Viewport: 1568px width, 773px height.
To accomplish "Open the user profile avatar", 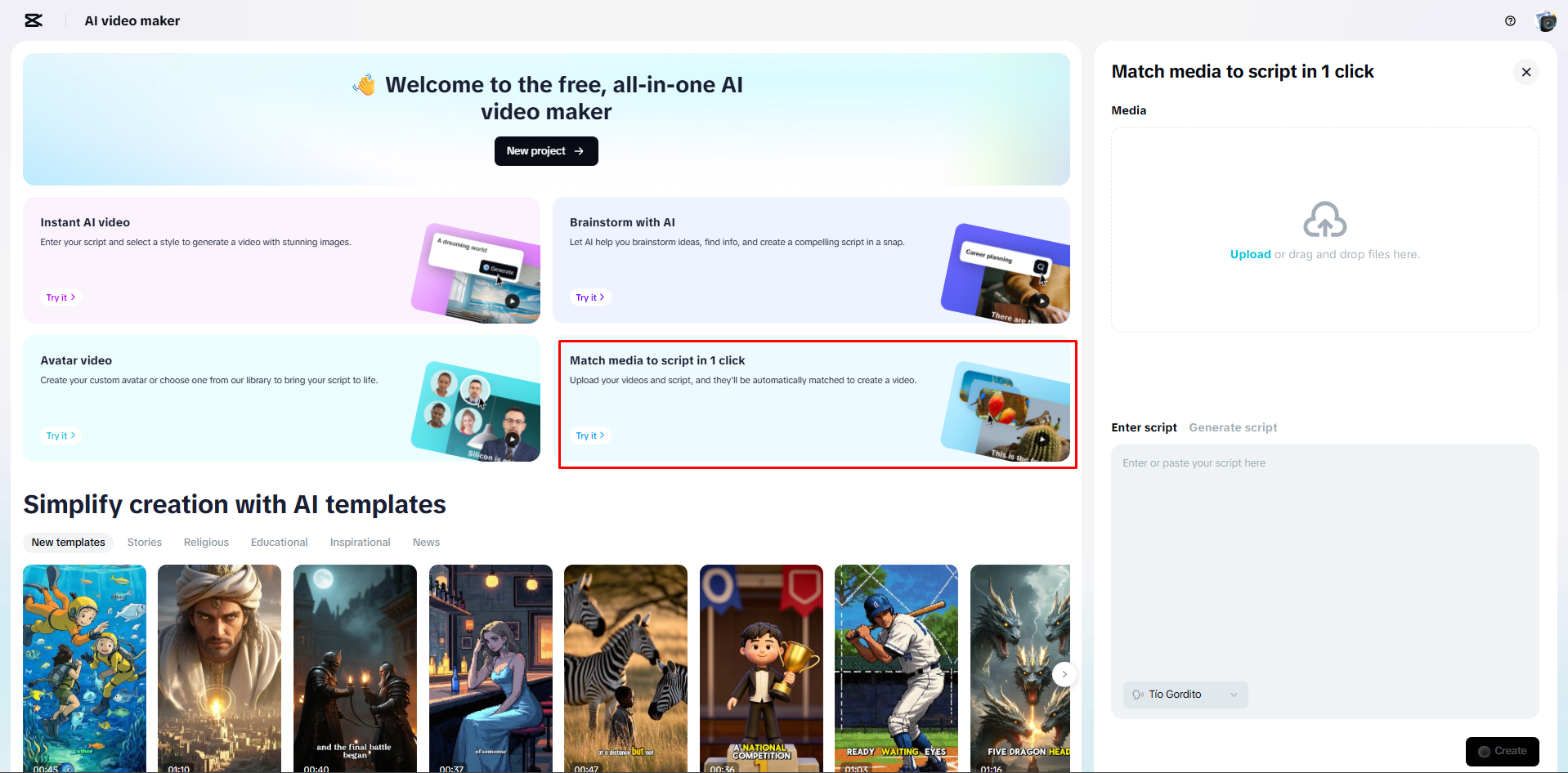I will tap(1545, 21).
